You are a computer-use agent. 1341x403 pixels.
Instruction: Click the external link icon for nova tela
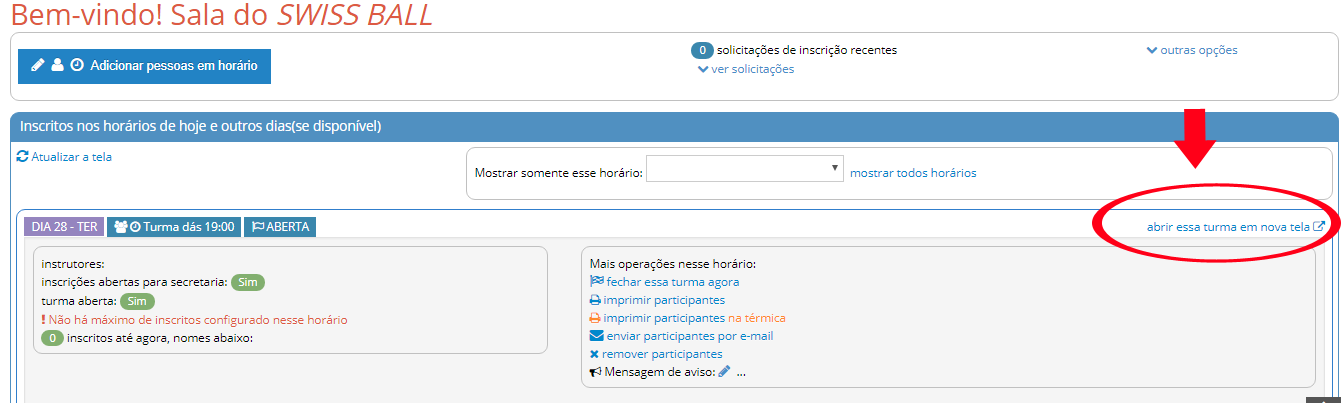pyautogui.click(x=1319, y=227)
